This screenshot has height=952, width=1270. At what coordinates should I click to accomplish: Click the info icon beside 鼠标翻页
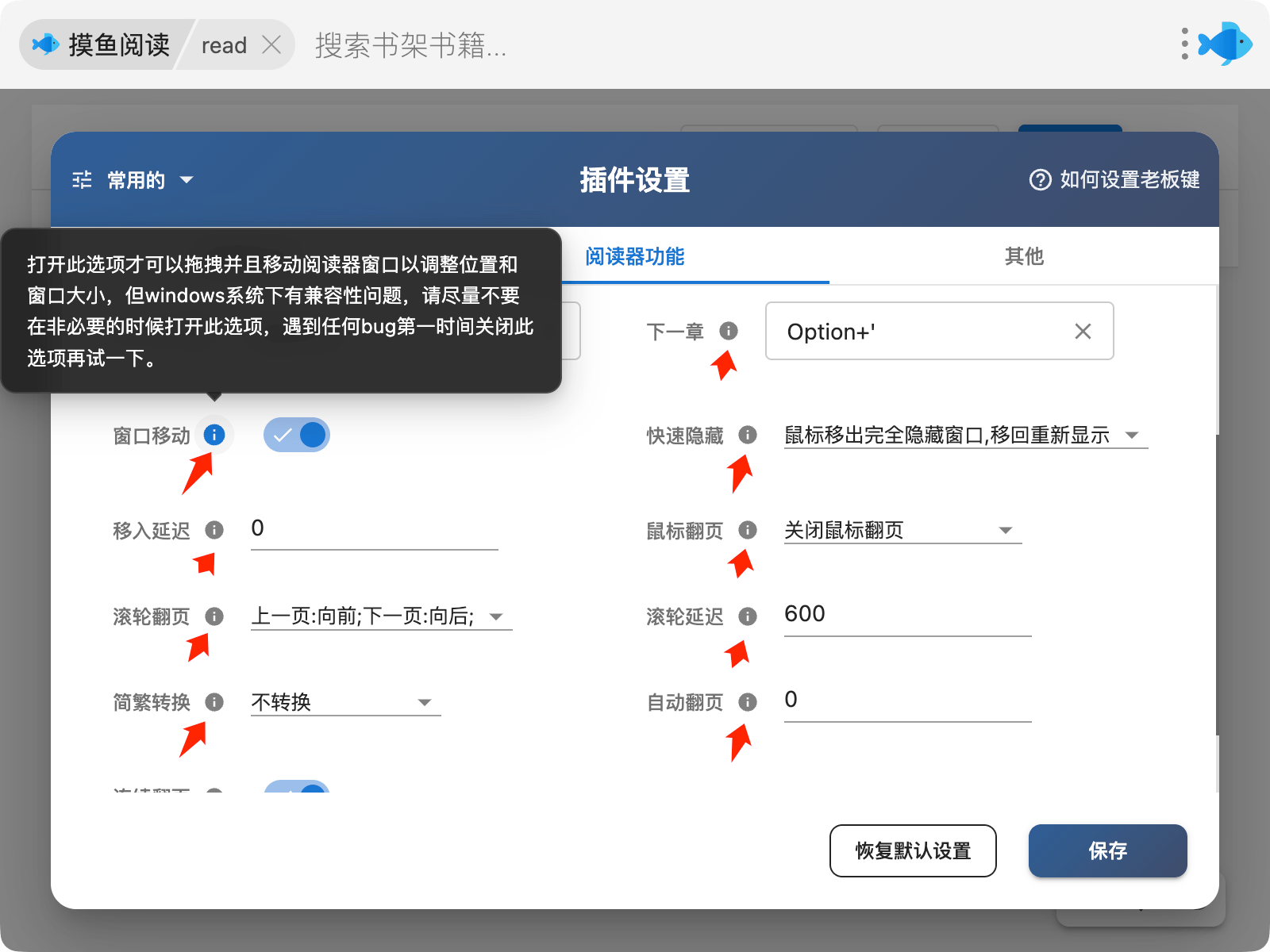point(748,530)
